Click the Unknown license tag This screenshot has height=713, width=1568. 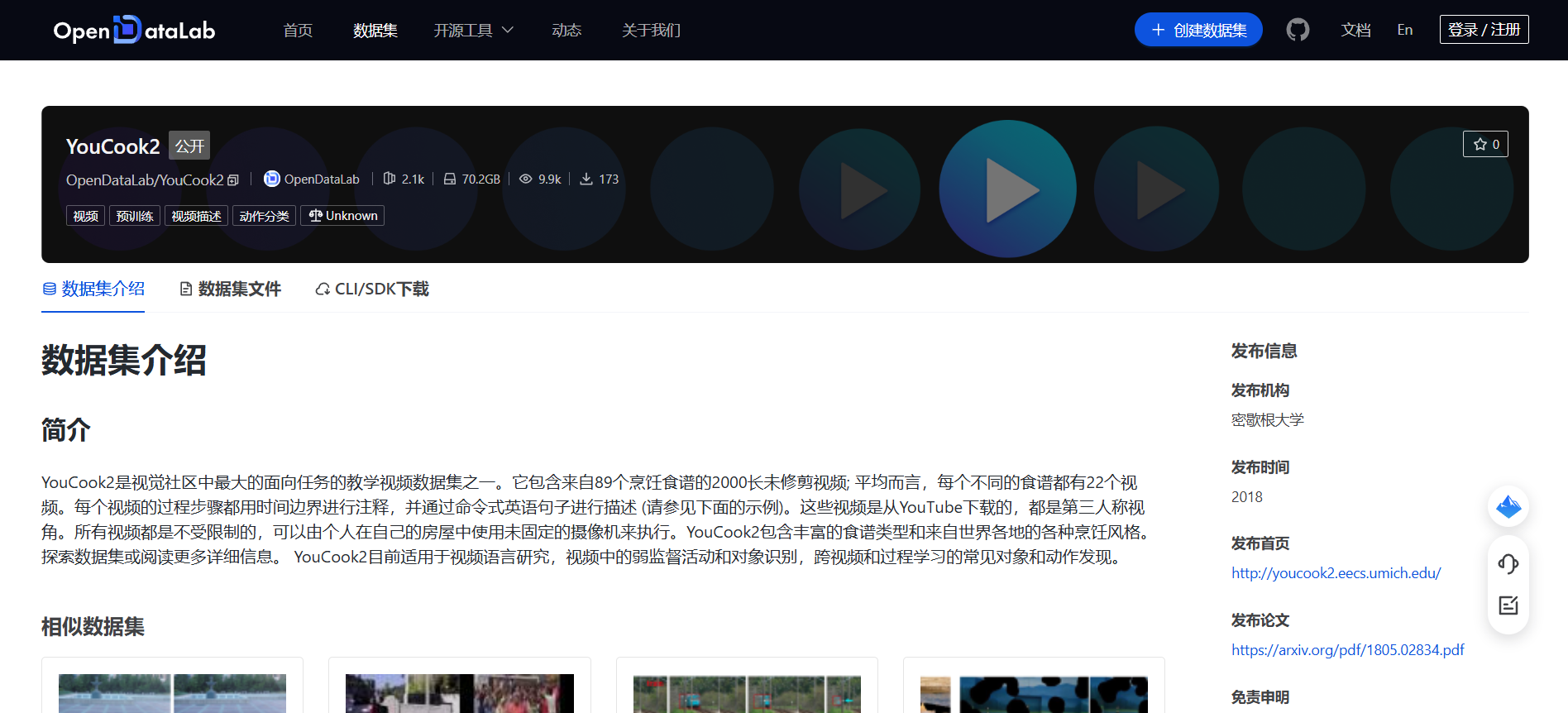(x=342, y=216)
